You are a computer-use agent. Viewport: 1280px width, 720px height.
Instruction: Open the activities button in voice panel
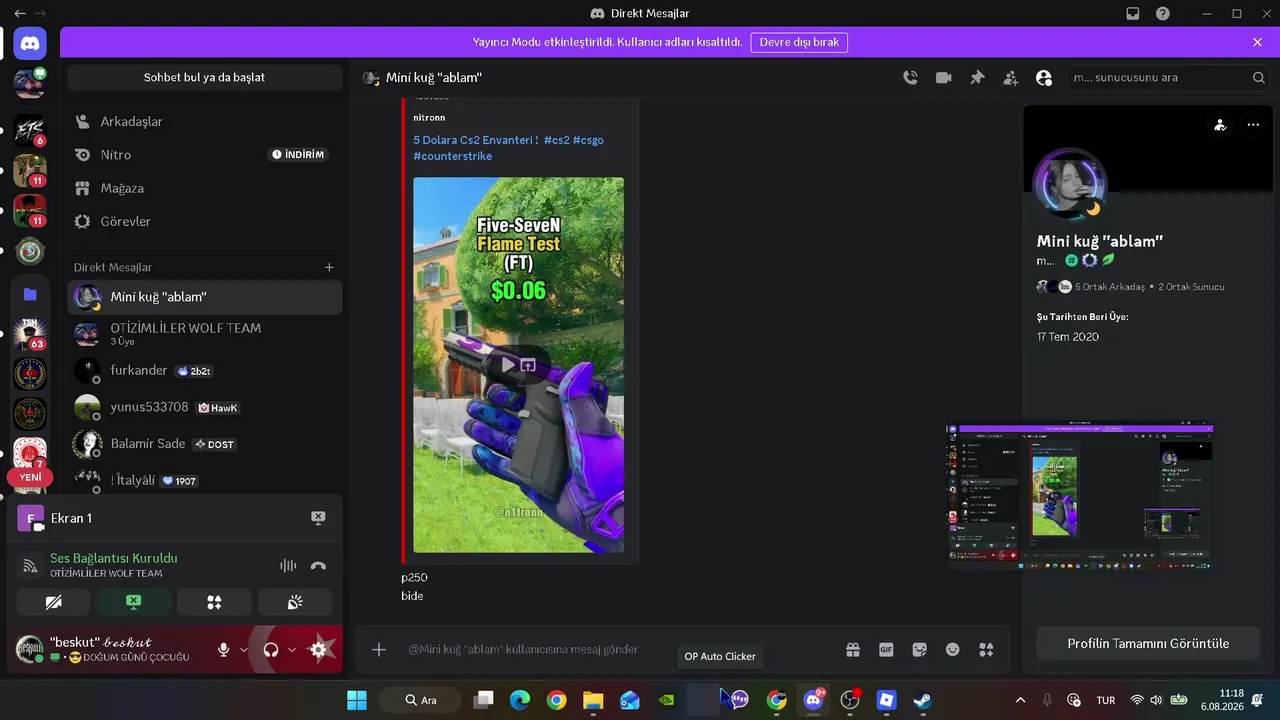coord(214,602)
